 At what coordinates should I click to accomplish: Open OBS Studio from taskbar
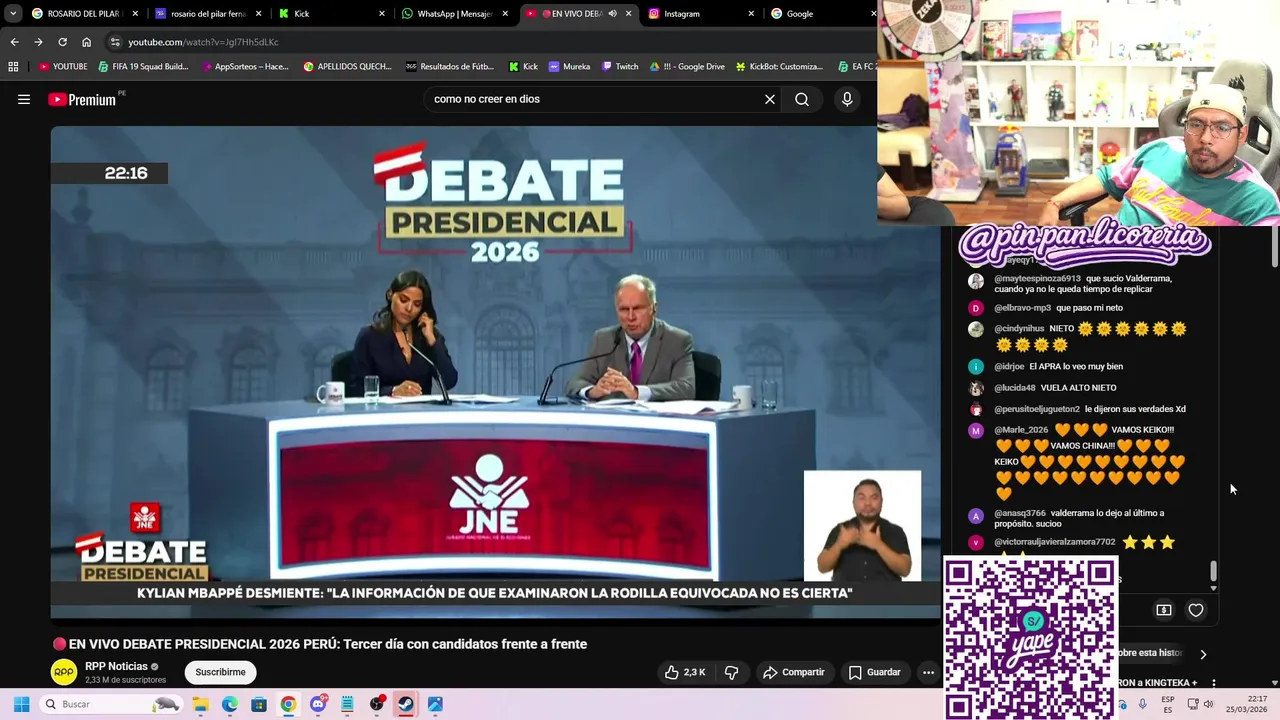[x=376, y=704]
